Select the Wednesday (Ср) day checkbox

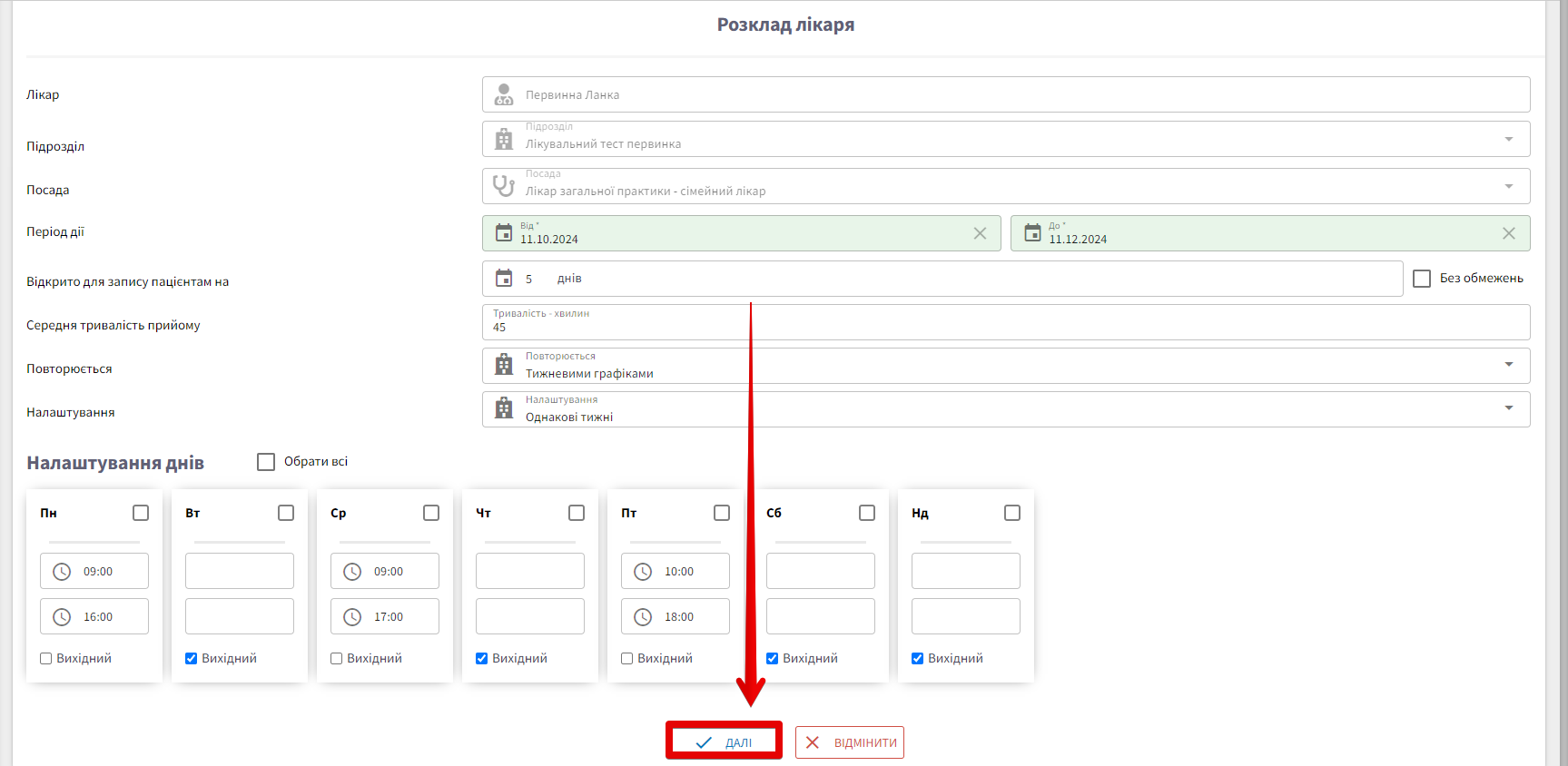[x=431, y=513]
